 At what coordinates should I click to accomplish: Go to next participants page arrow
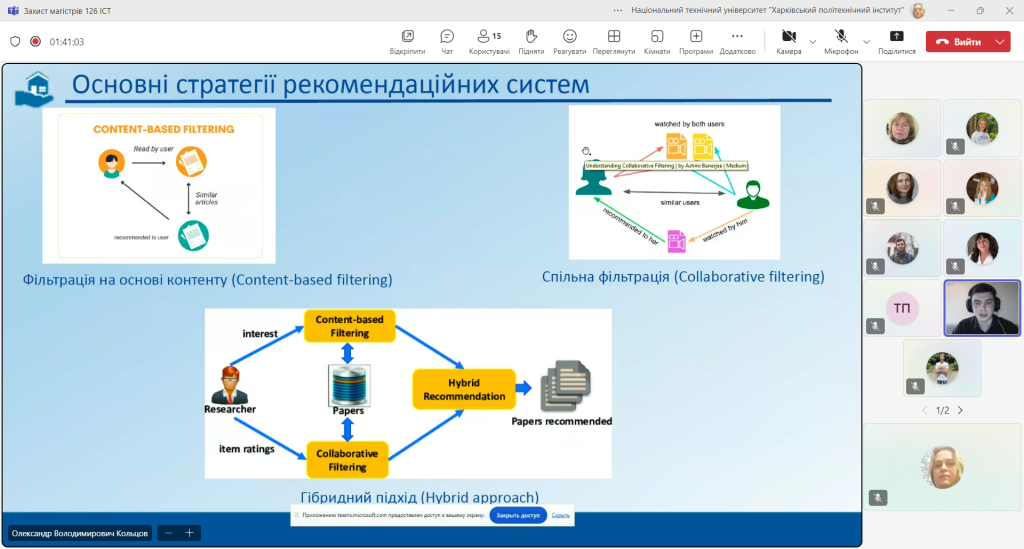(x=960, y=410)
